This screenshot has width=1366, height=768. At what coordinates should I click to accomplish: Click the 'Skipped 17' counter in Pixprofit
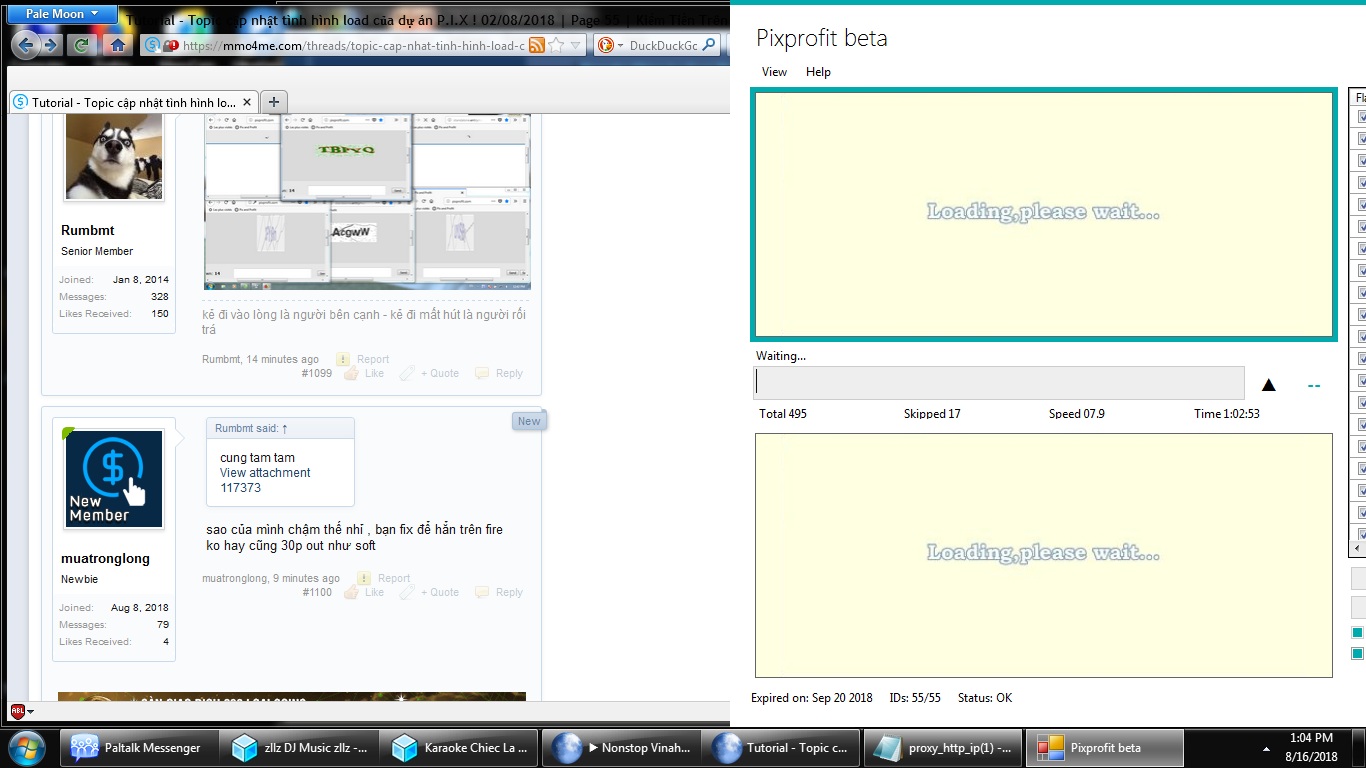pyautogui.click(x=932, y=414)
